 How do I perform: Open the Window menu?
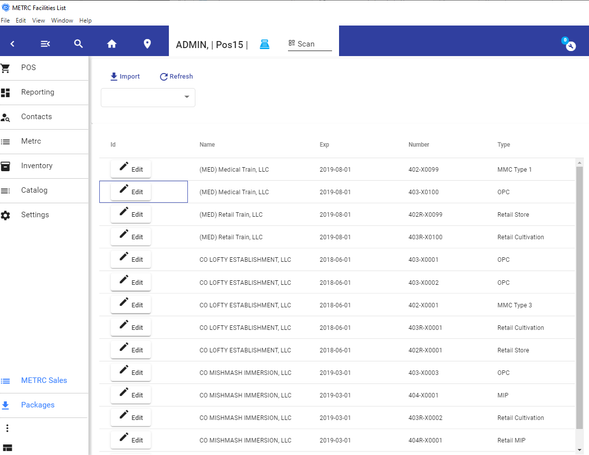tap(62, 20)
